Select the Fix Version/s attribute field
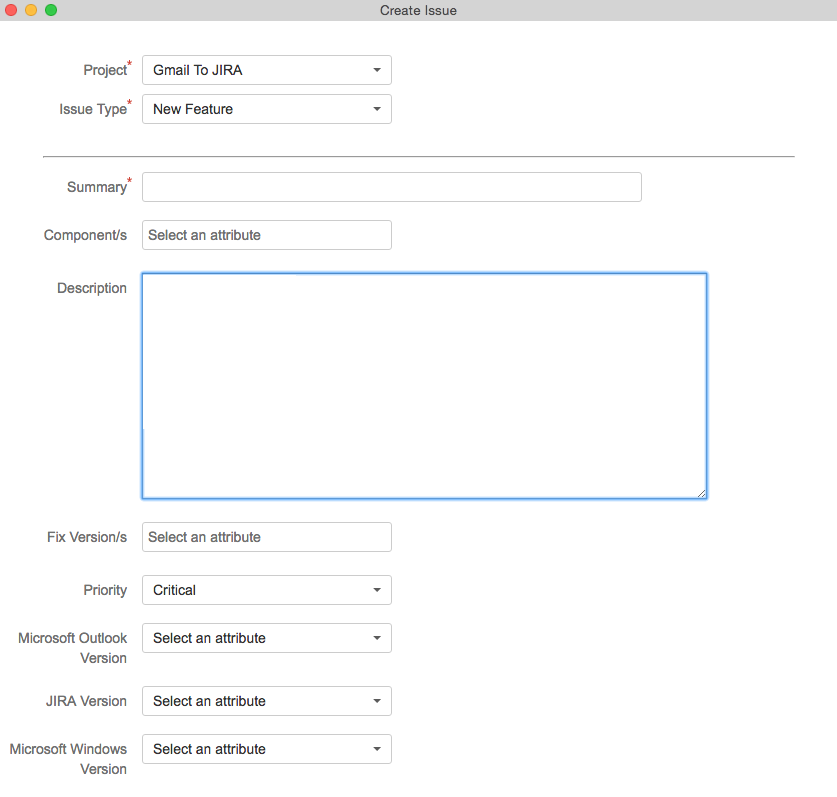Viewport: 837px width, 797px height. click(266, 537)
